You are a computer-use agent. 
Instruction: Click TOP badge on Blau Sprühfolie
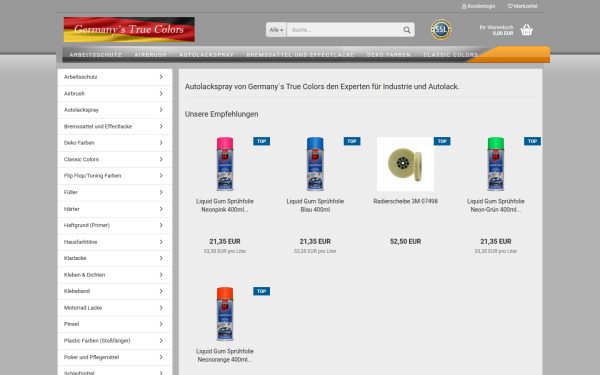click(x=352, y=141)
